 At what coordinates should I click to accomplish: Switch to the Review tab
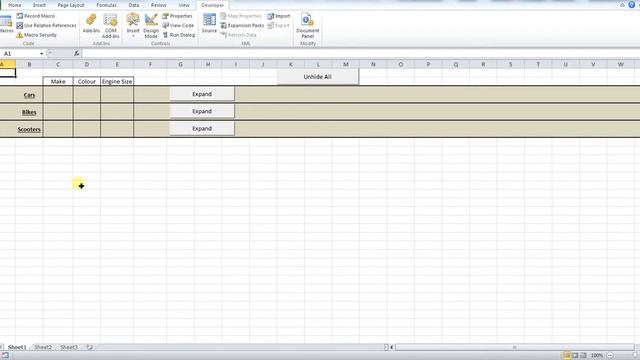(x=159, y=5)
